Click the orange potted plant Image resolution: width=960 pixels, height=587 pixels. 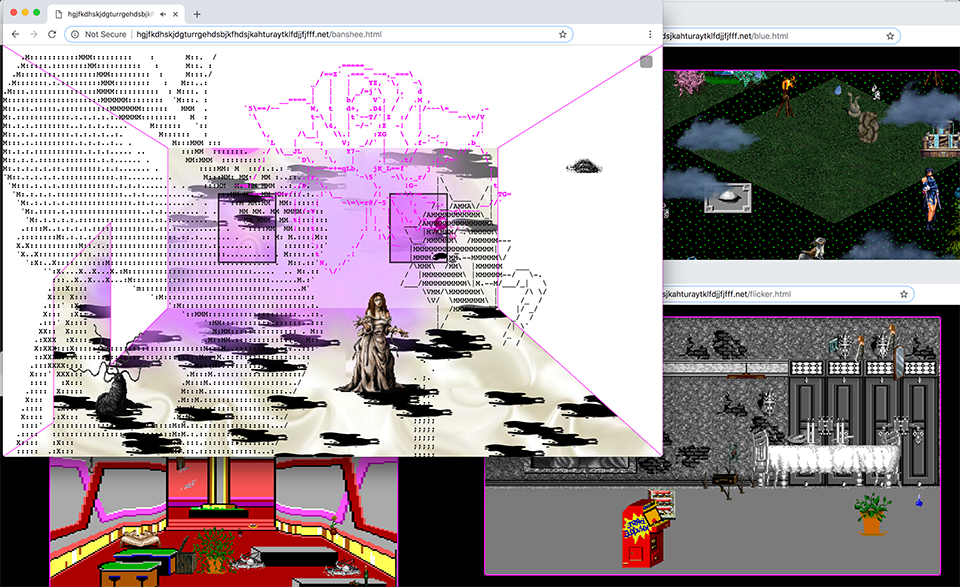(x=872, y=514)
